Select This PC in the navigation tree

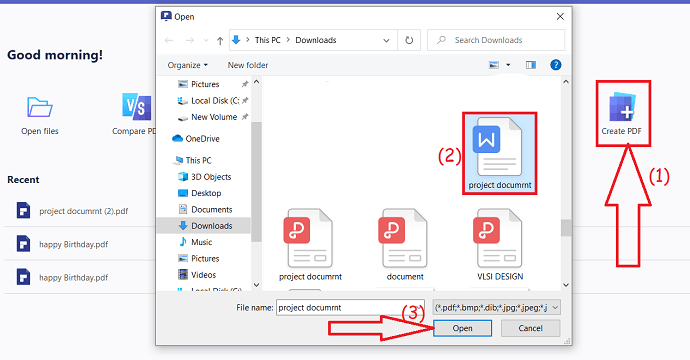tap(192, 160)
